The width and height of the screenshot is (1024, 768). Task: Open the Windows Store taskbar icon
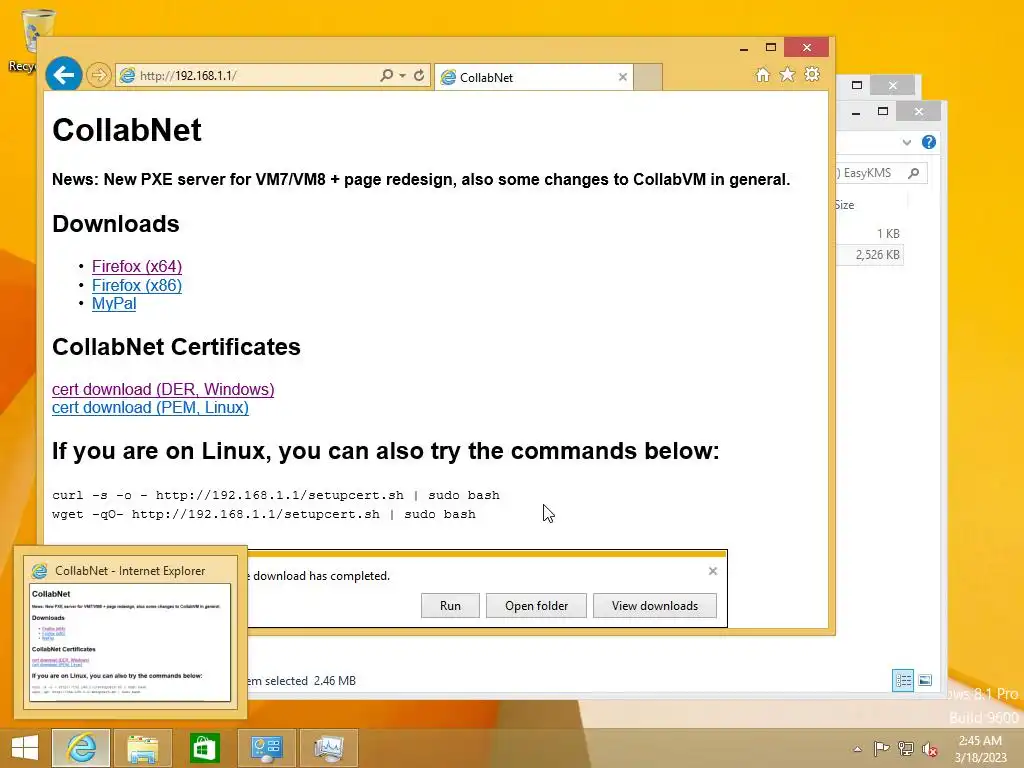tap(204, 748)
